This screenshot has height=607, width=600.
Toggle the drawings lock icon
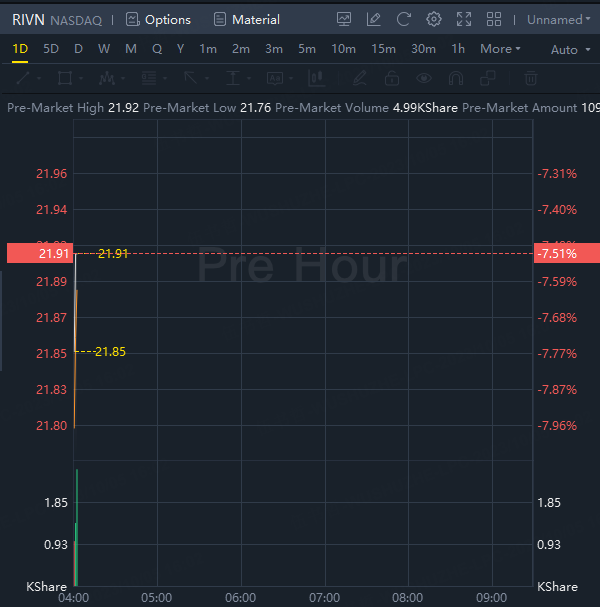393,78
